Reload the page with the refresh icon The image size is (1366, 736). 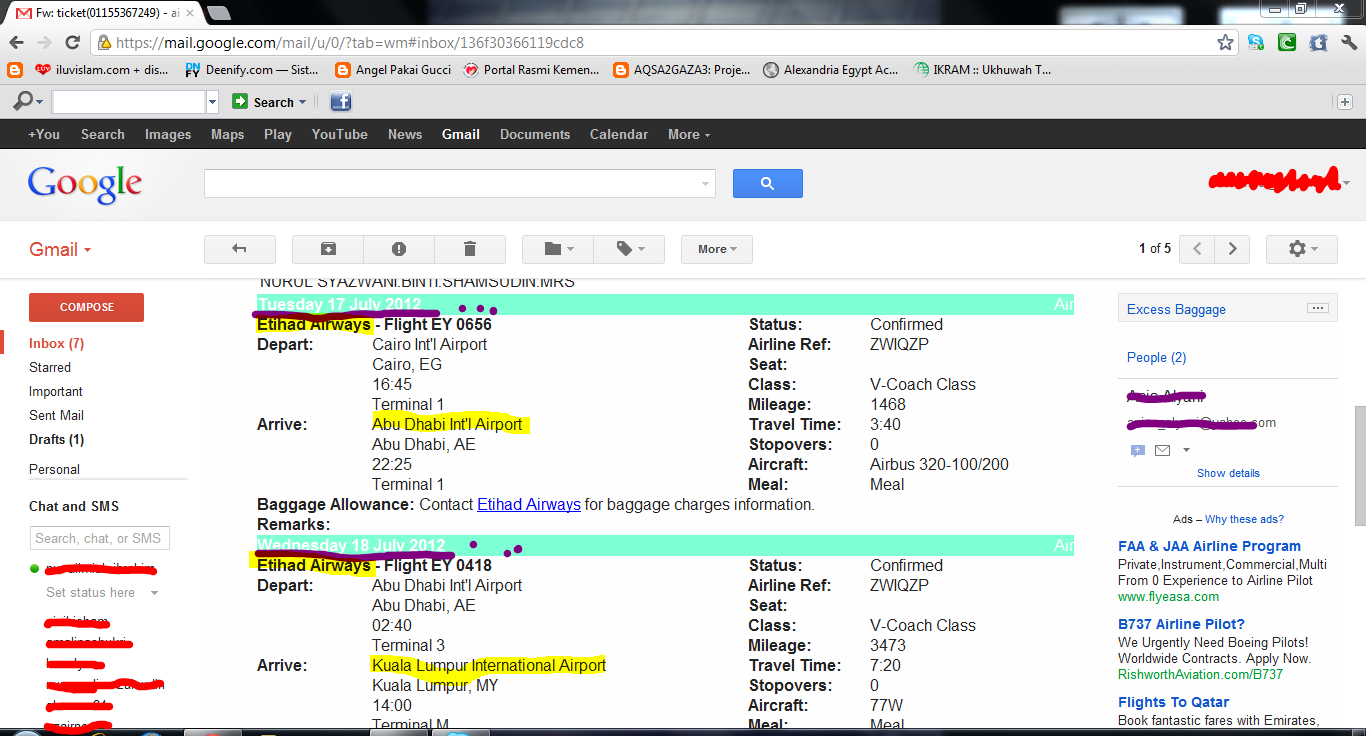72,43
